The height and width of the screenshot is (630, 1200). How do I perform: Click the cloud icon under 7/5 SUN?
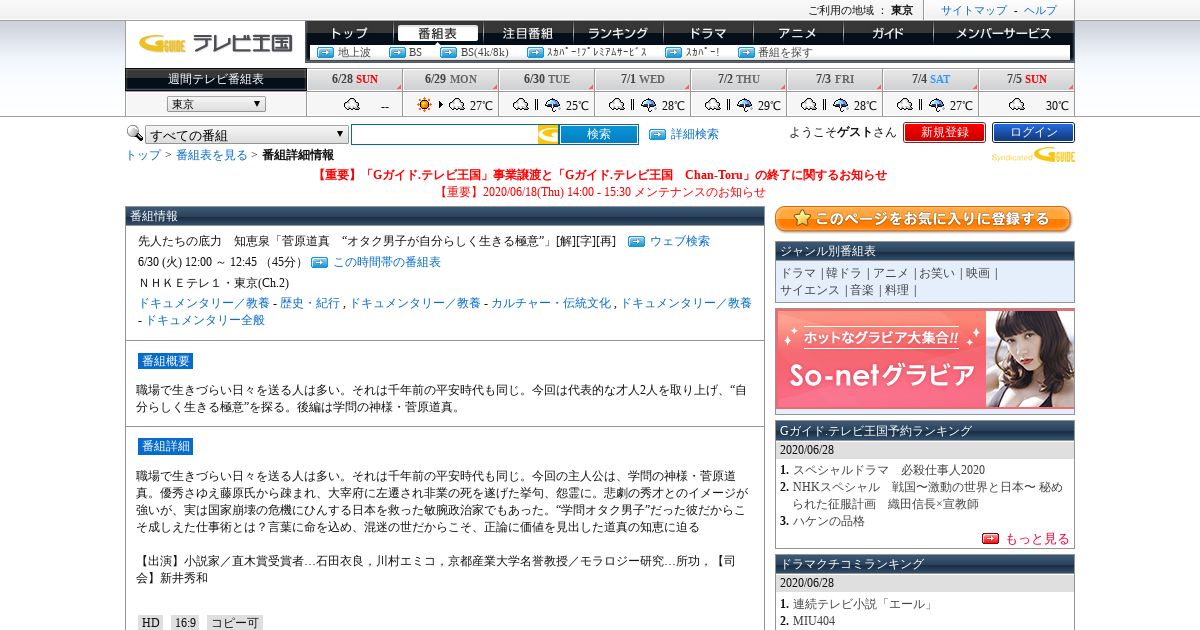(x=1017, y=104)
